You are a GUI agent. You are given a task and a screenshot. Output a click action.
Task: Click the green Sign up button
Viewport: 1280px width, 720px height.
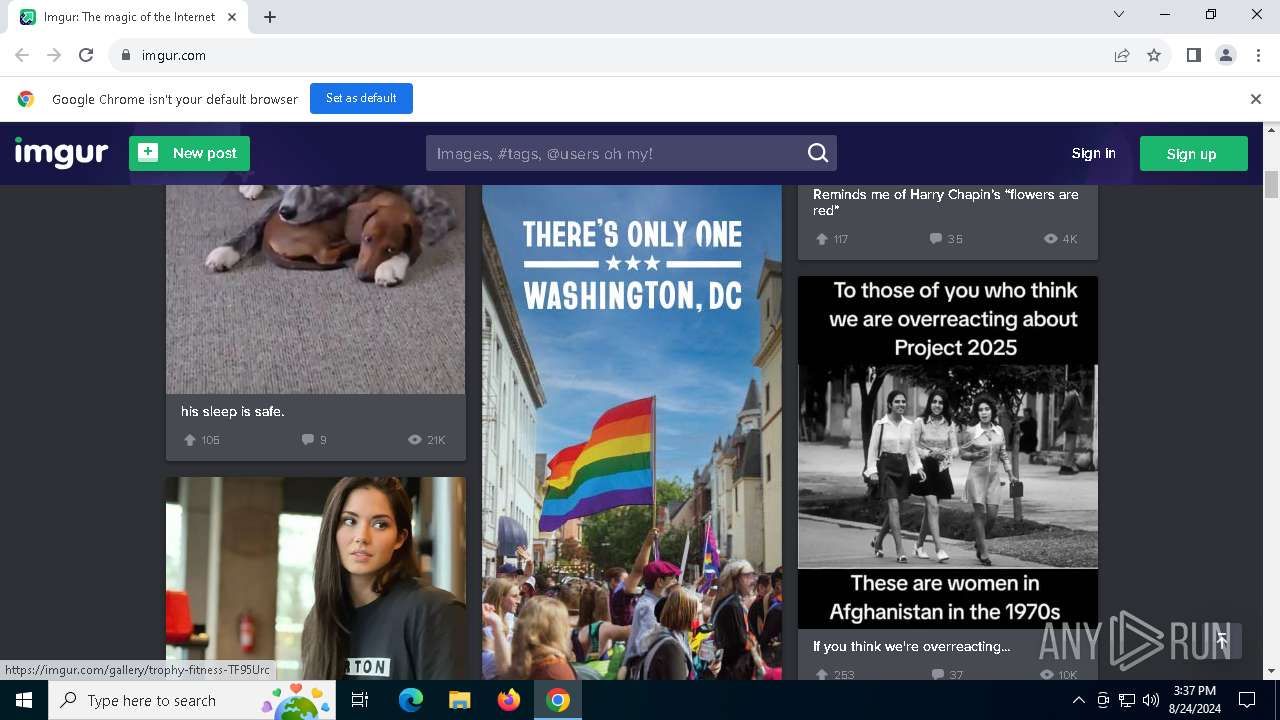pyautogui.click(x=1192, y=153)
